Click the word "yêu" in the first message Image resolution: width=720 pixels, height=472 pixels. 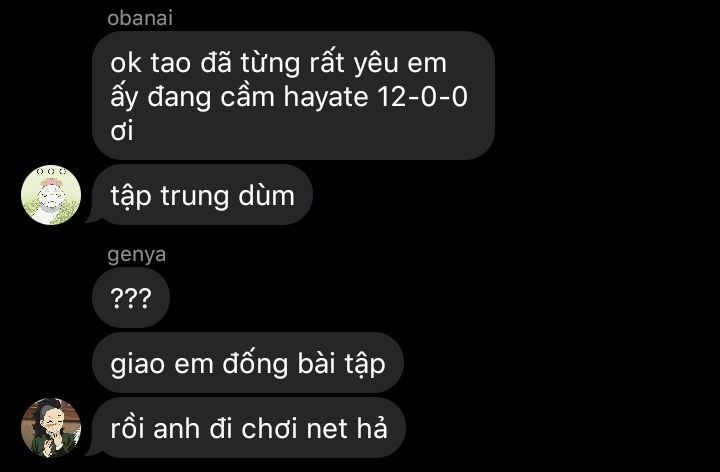pos(376,63)
